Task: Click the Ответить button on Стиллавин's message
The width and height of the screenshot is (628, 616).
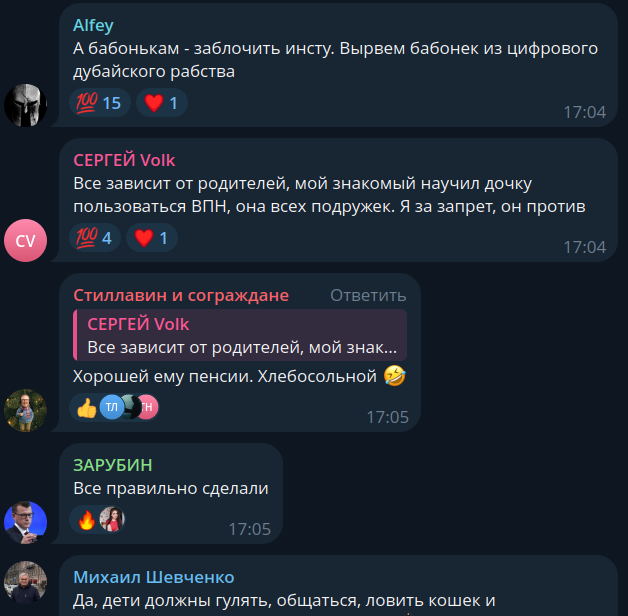Action: click(368, 296)
